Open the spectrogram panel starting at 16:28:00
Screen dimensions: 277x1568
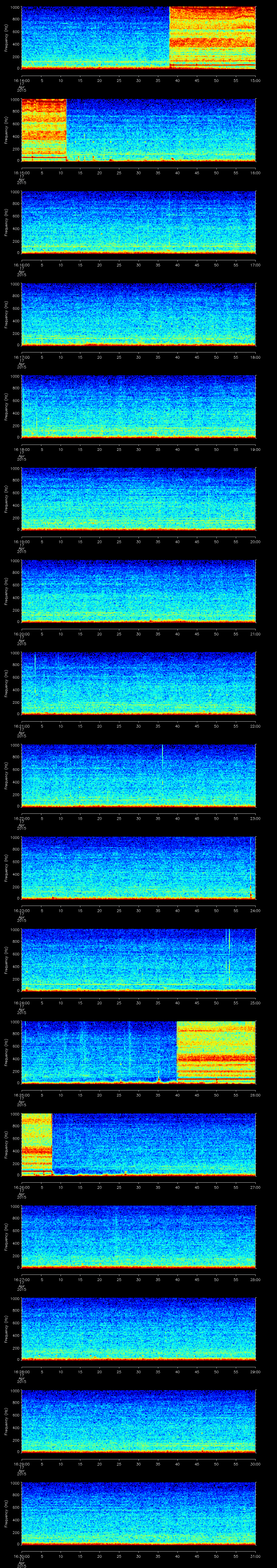pos(138,1329)
